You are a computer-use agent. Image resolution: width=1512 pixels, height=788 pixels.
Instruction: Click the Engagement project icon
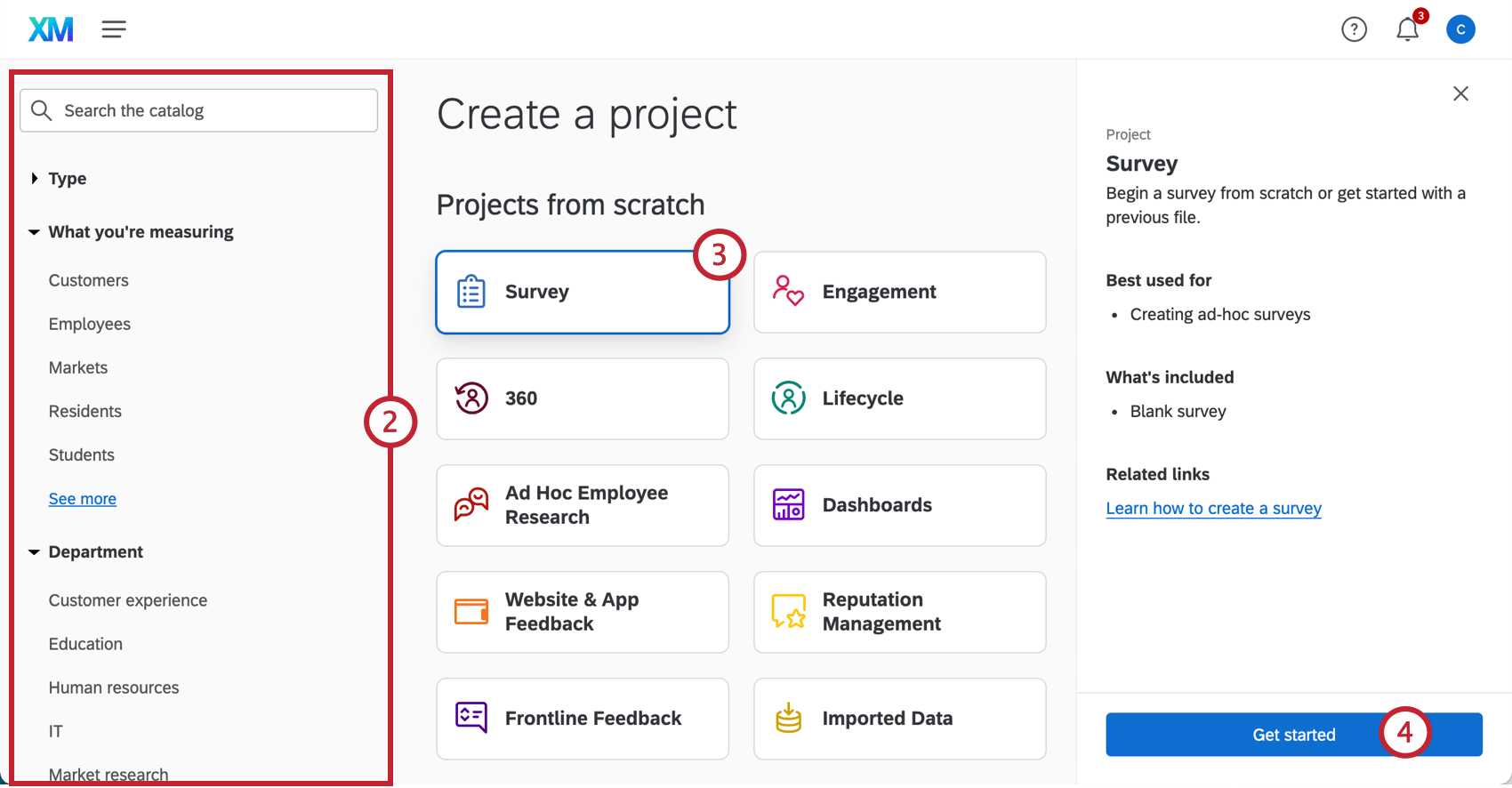[788, 292]
